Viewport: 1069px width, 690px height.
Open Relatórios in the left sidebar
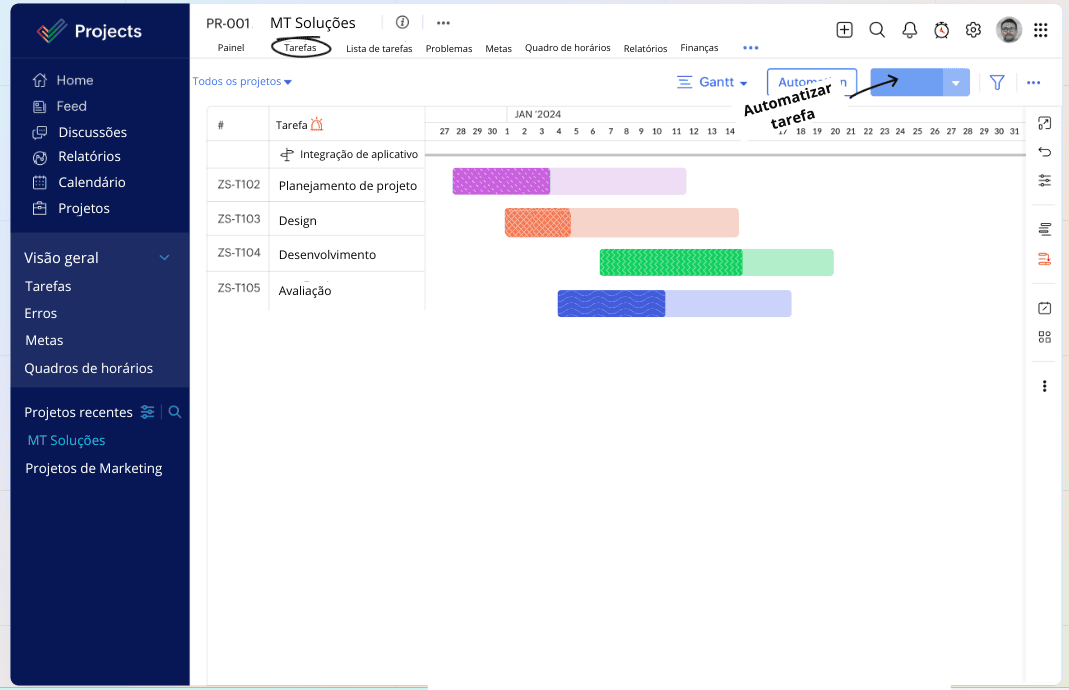(76, 157)
